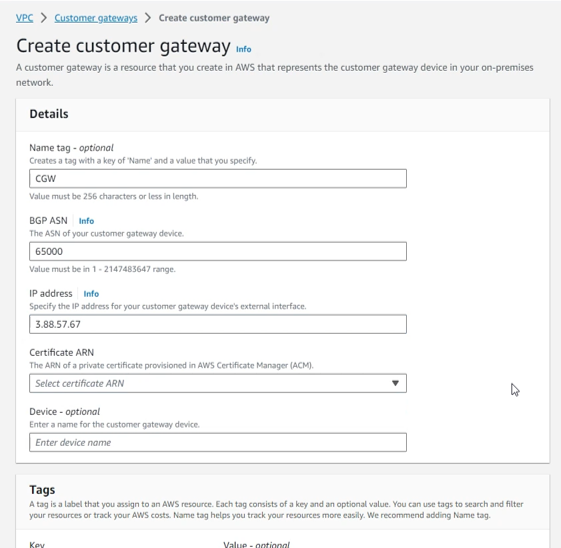Click the Certificate ARN label

[x=62, y=352]
